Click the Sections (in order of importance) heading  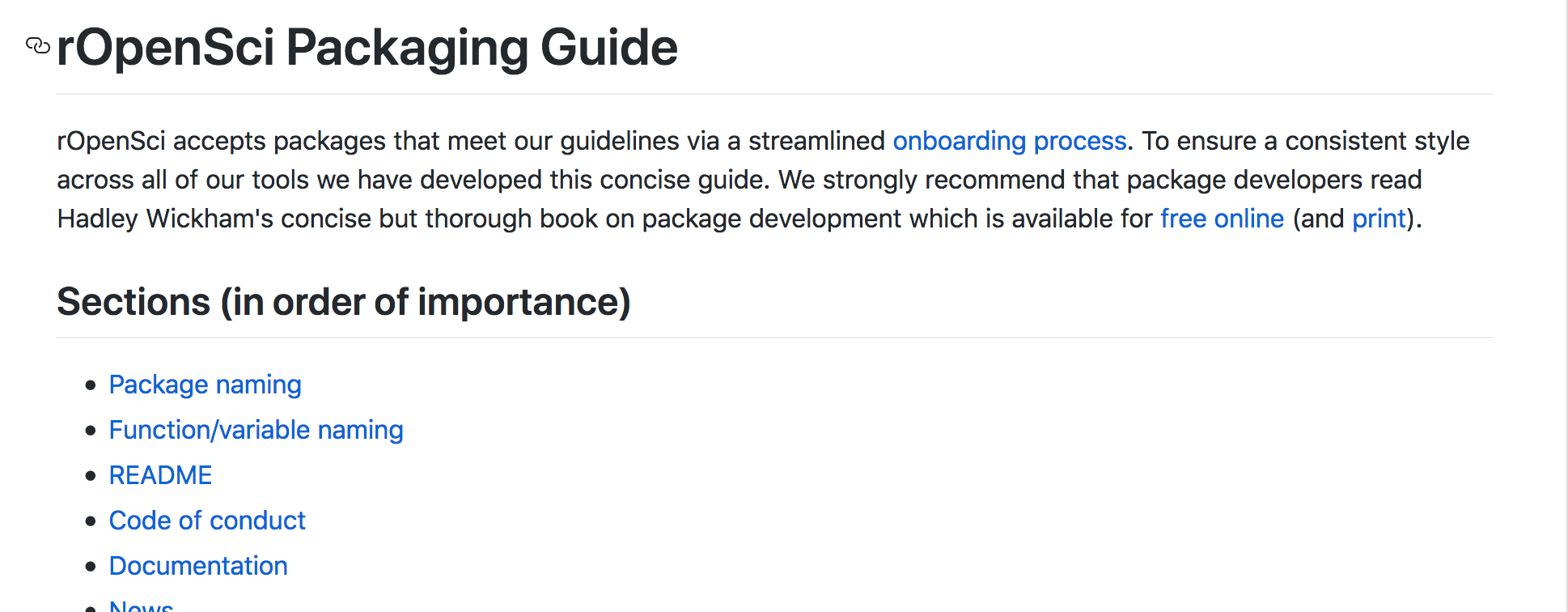coord(344,302)
